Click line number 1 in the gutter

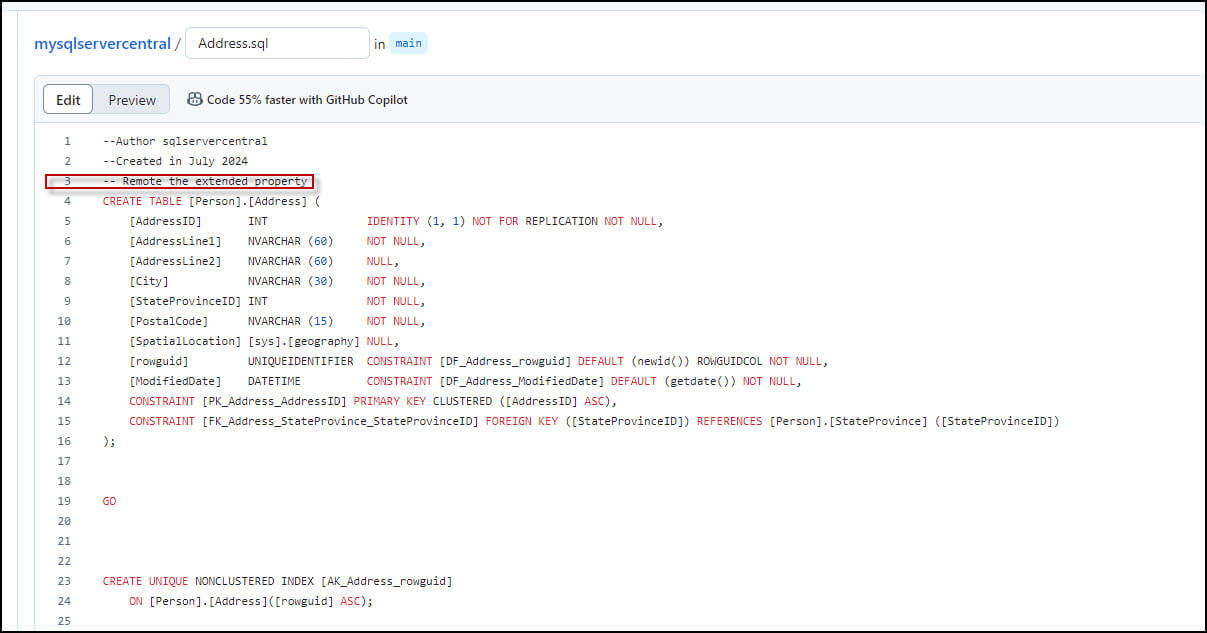pyautogui.click(x=67, y=141)
